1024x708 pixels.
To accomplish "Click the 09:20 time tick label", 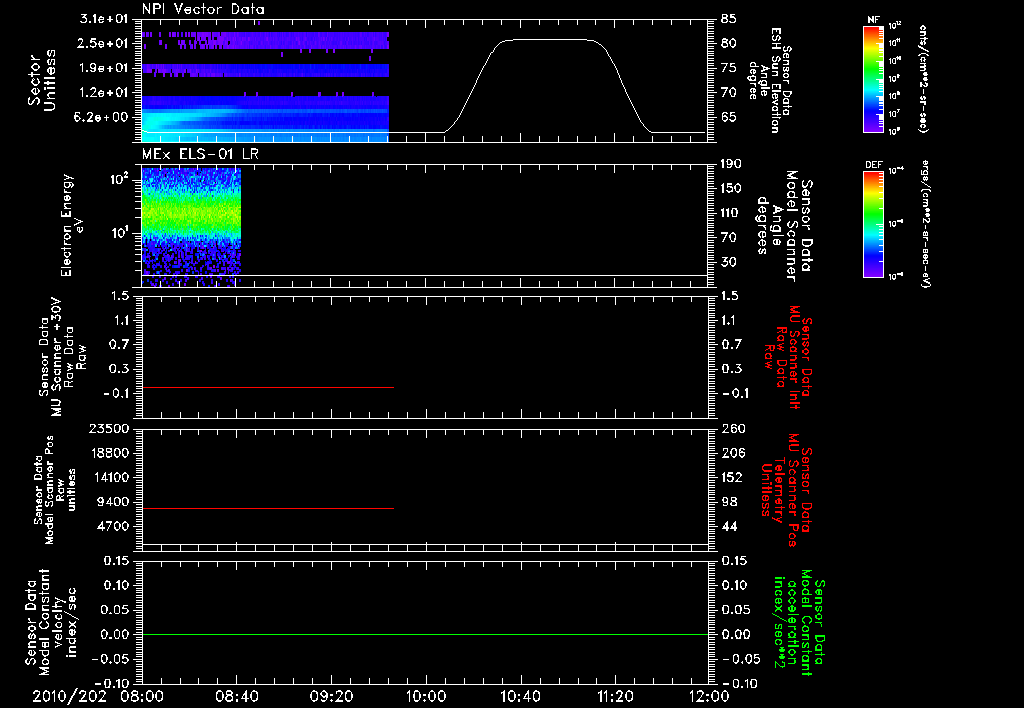I will [x=331, y=696].
